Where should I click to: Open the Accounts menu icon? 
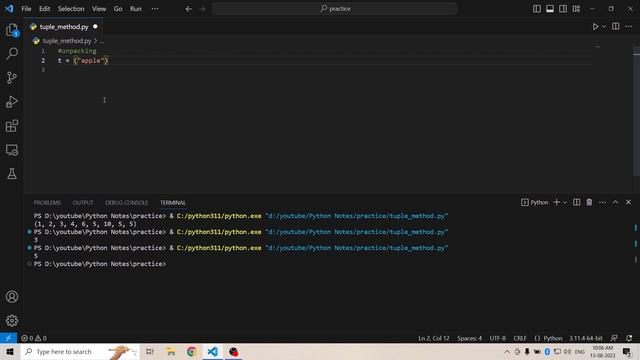[x=12, y=297]
